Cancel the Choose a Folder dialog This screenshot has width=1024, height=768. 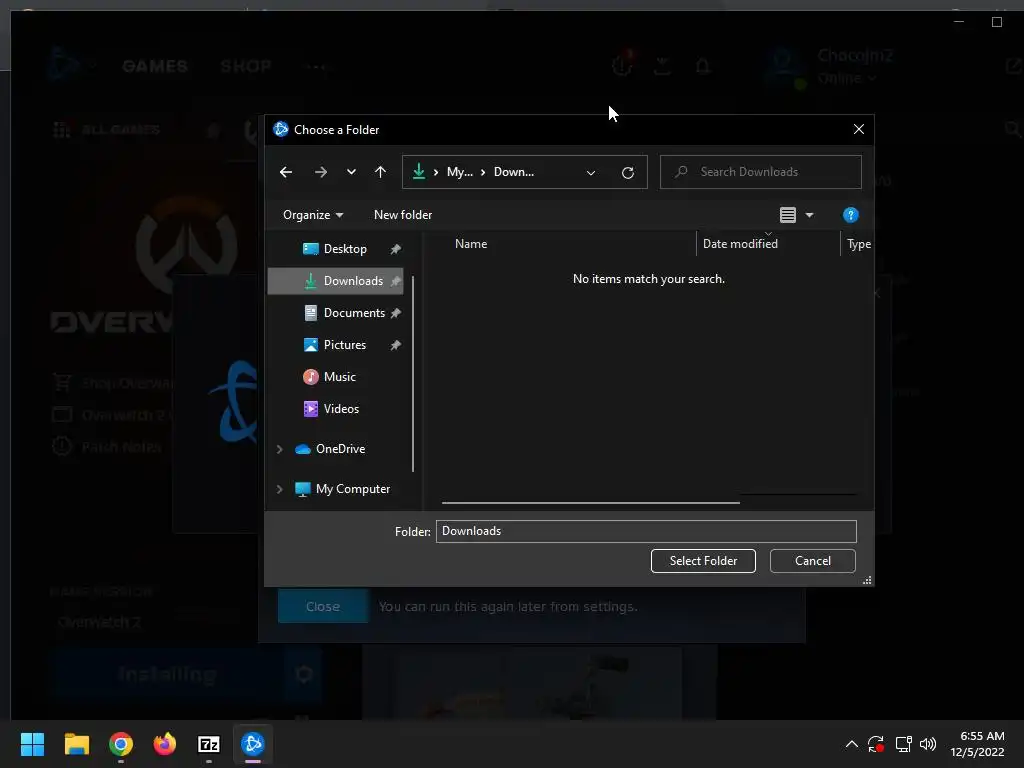tap(812, 561)
